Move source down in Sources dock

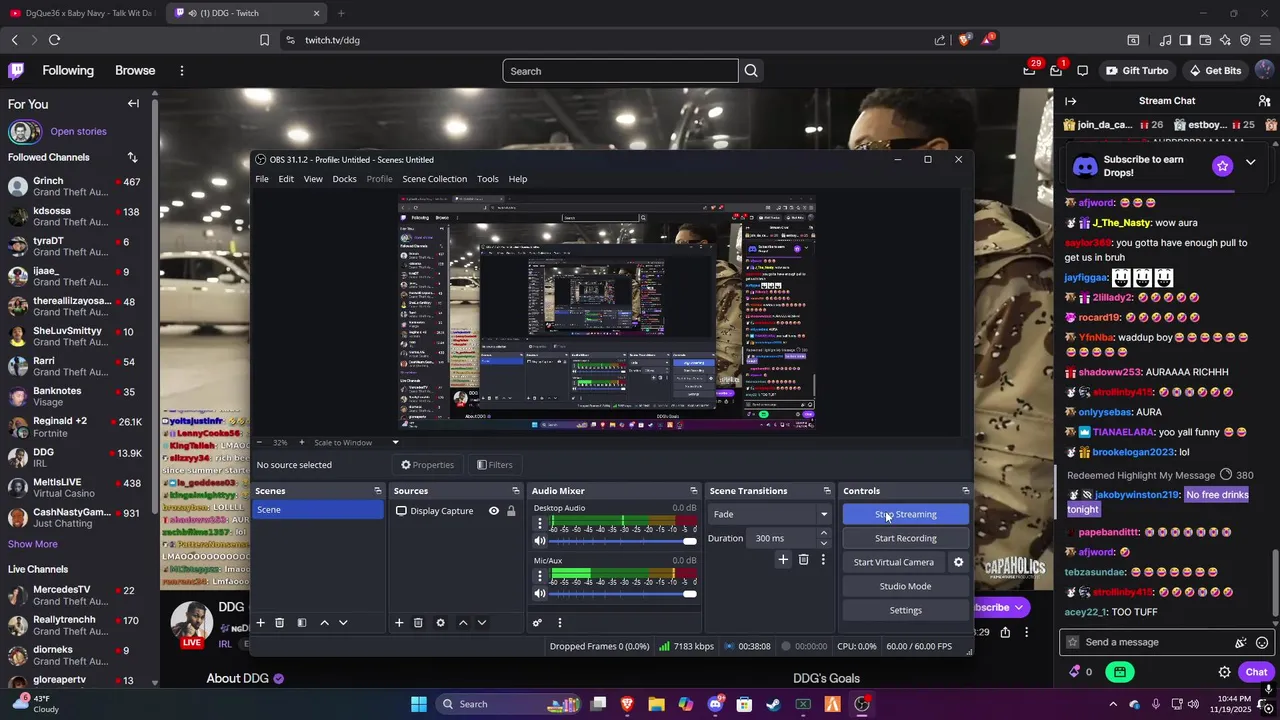tap(482, 622)
